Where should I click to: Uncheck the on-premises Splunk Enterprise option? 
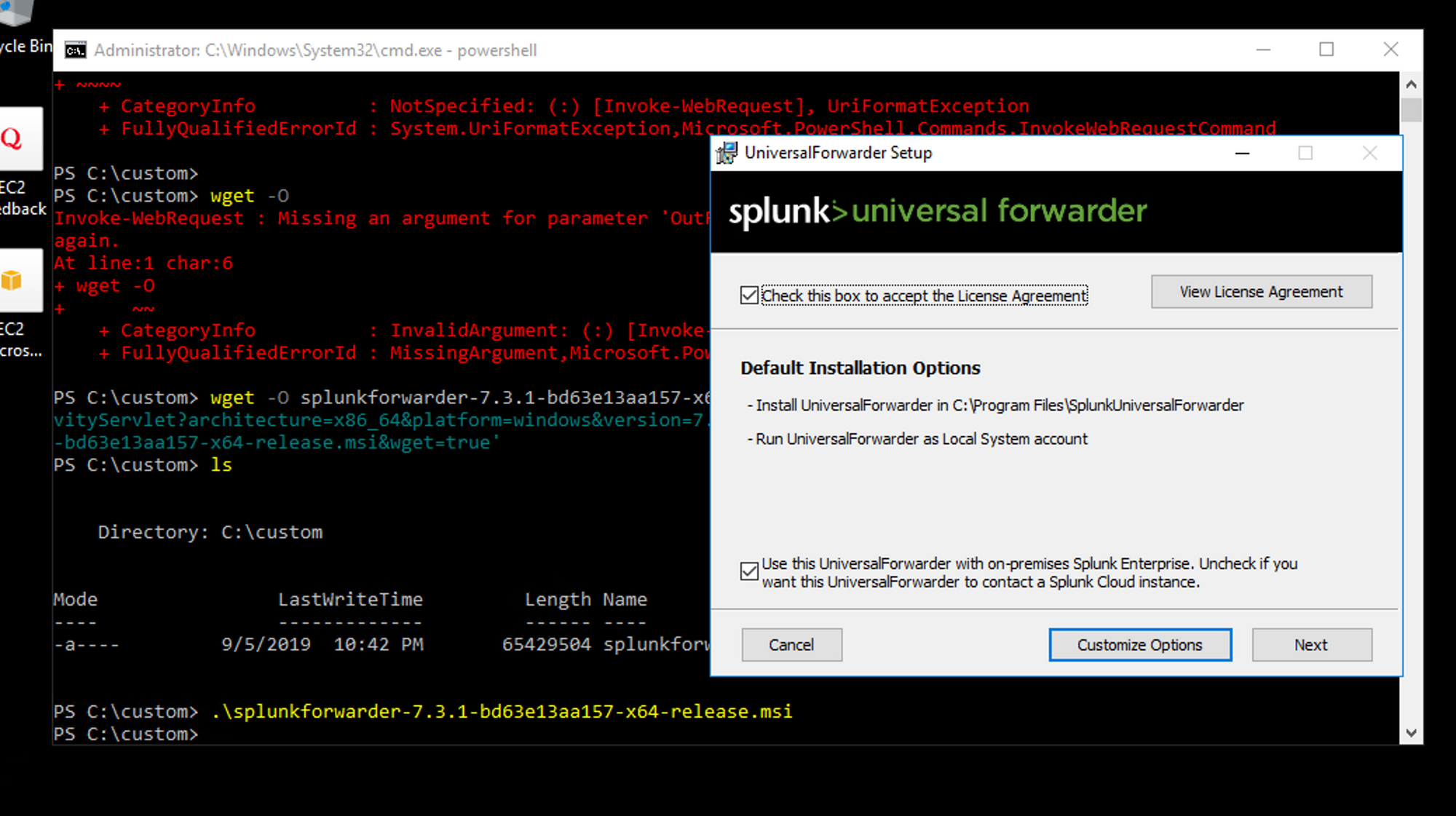[748, 571]
